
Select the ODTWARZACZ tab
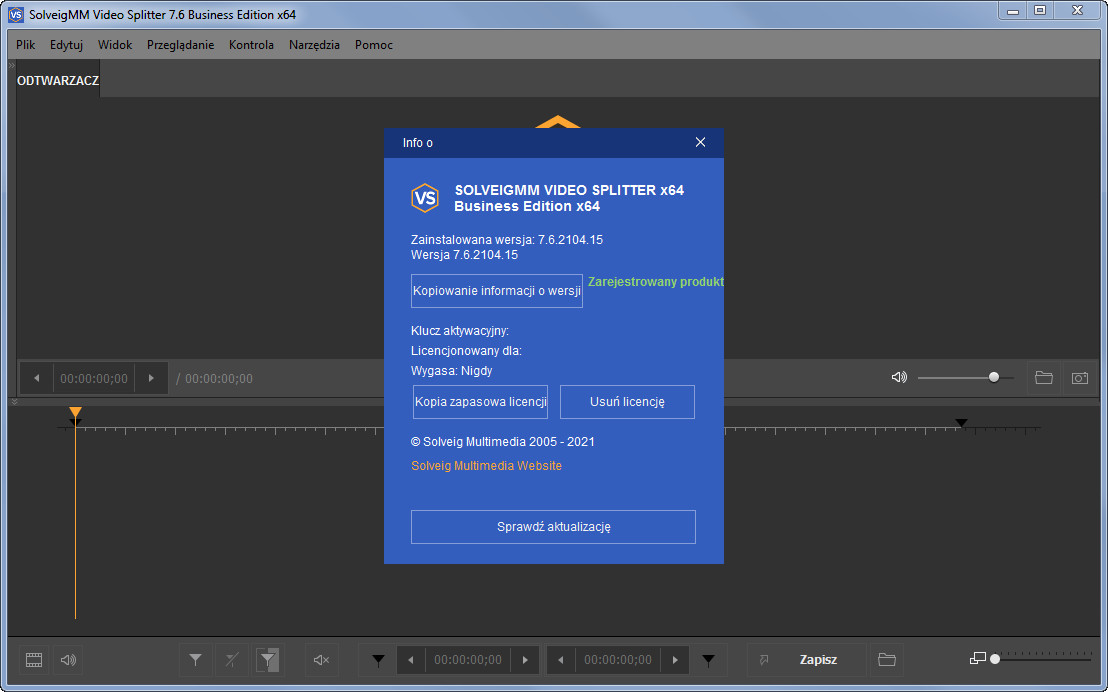(x=58, y=81)
